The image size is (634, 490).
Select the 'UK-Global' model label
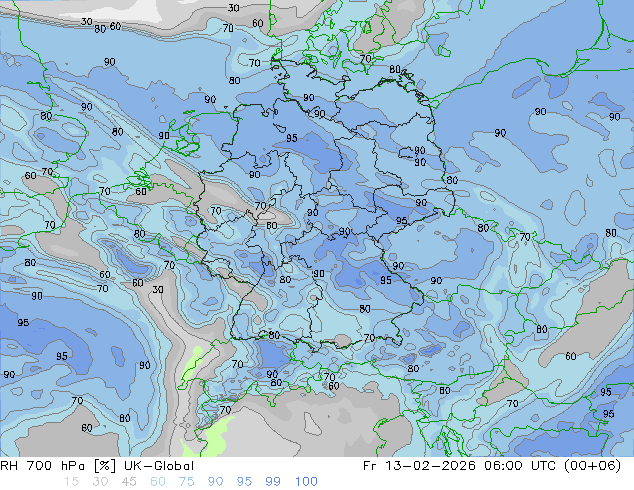159,466
